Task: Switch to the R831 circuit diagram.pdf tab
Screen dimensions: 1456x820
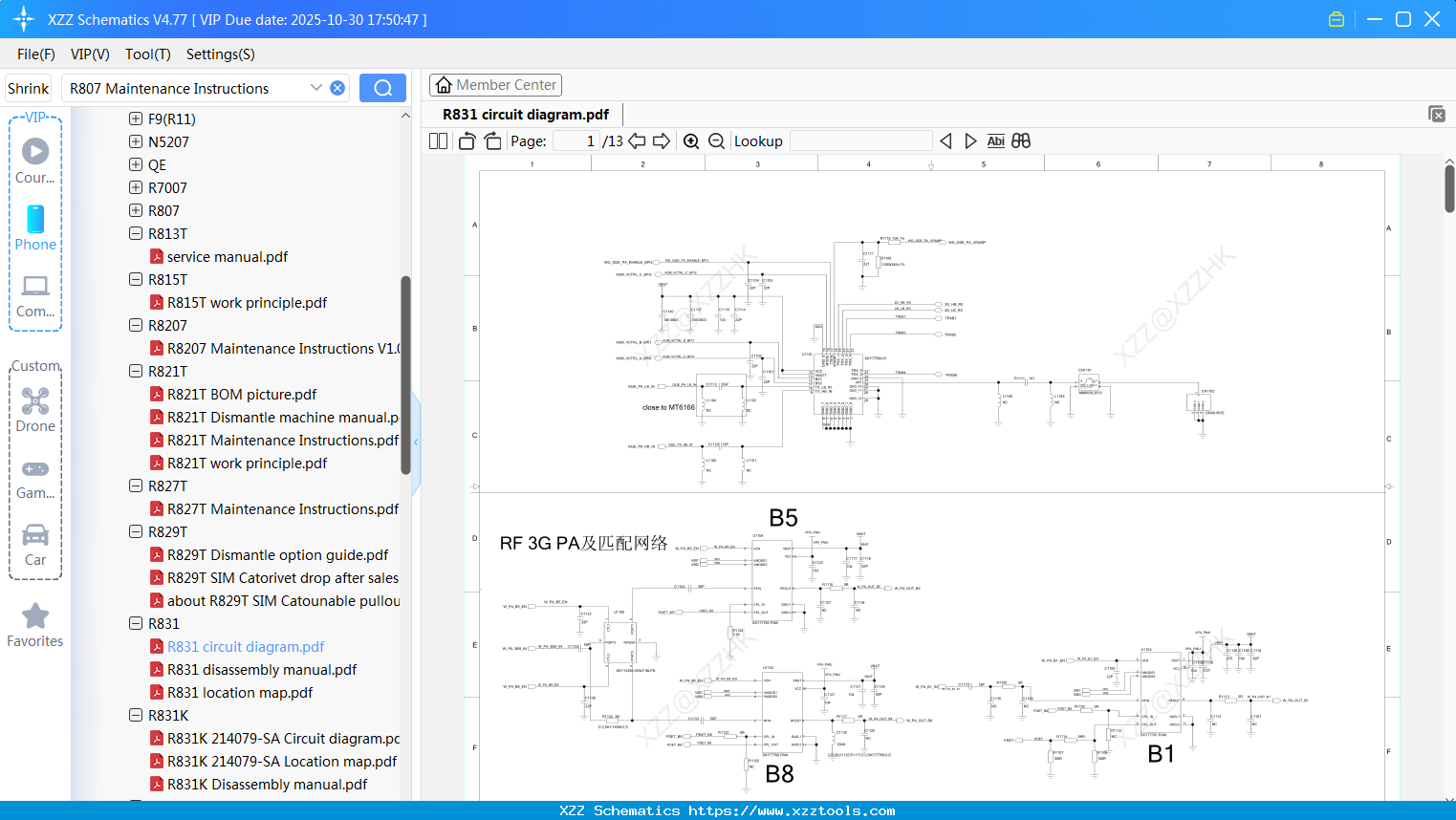Action: pyautogui.click(x=524, y=113)
